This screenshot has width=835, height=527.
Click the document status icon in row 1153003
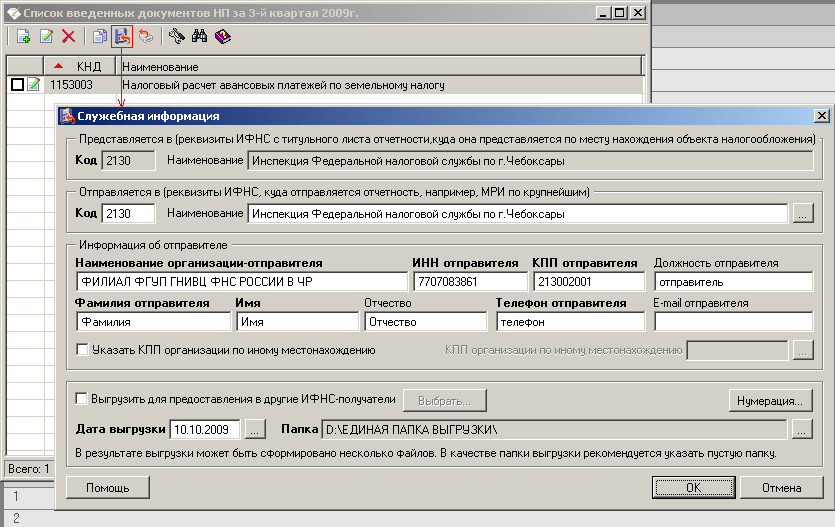(x=34, y=84)
